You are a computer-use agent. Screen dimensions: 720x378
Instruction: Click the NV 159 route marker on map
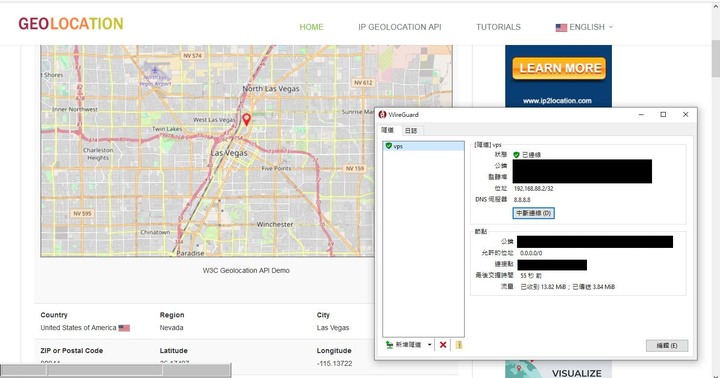coord(354,169)
